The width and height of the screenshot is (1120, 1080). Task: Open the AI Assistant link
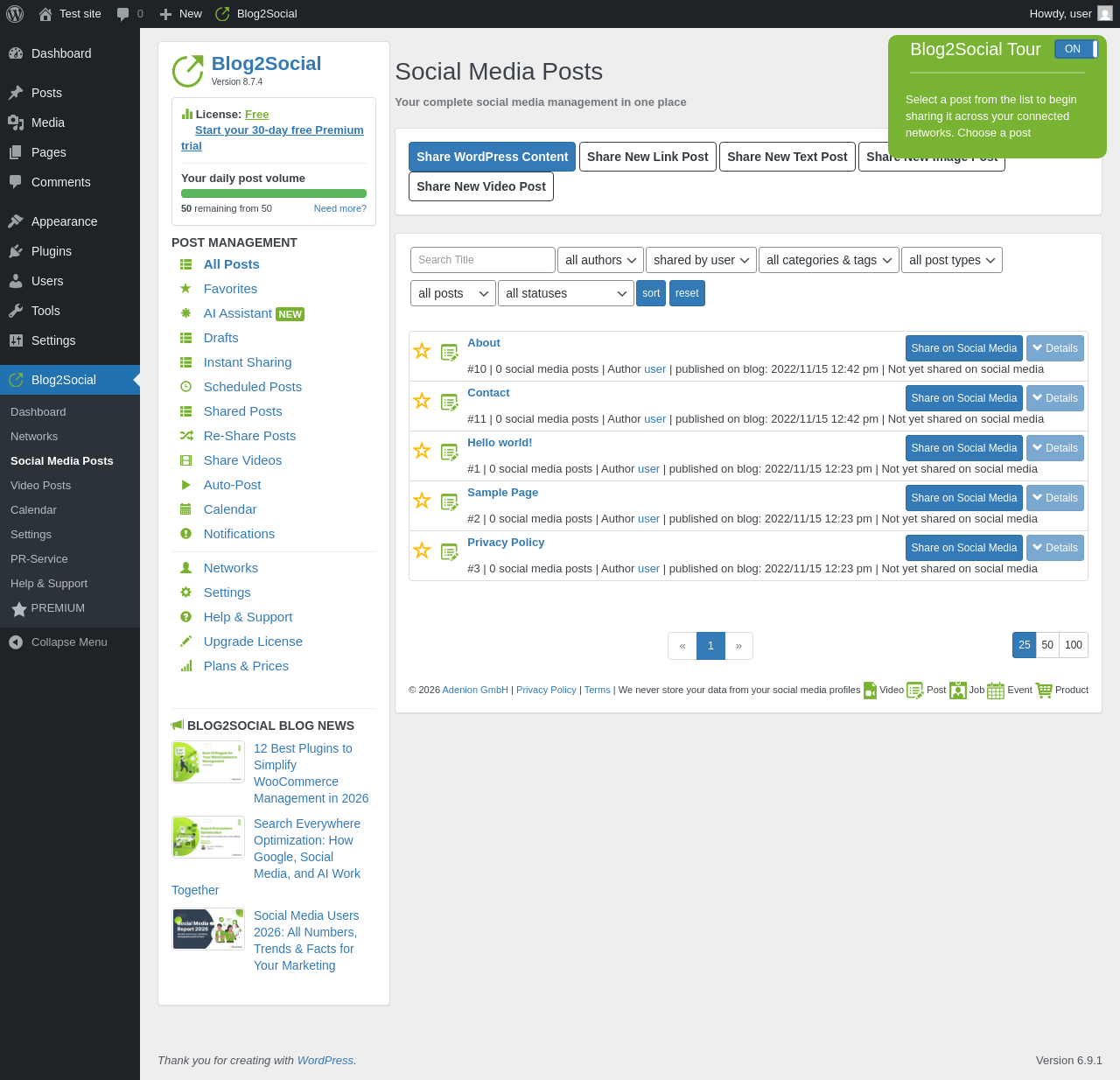tap(237, 313)
